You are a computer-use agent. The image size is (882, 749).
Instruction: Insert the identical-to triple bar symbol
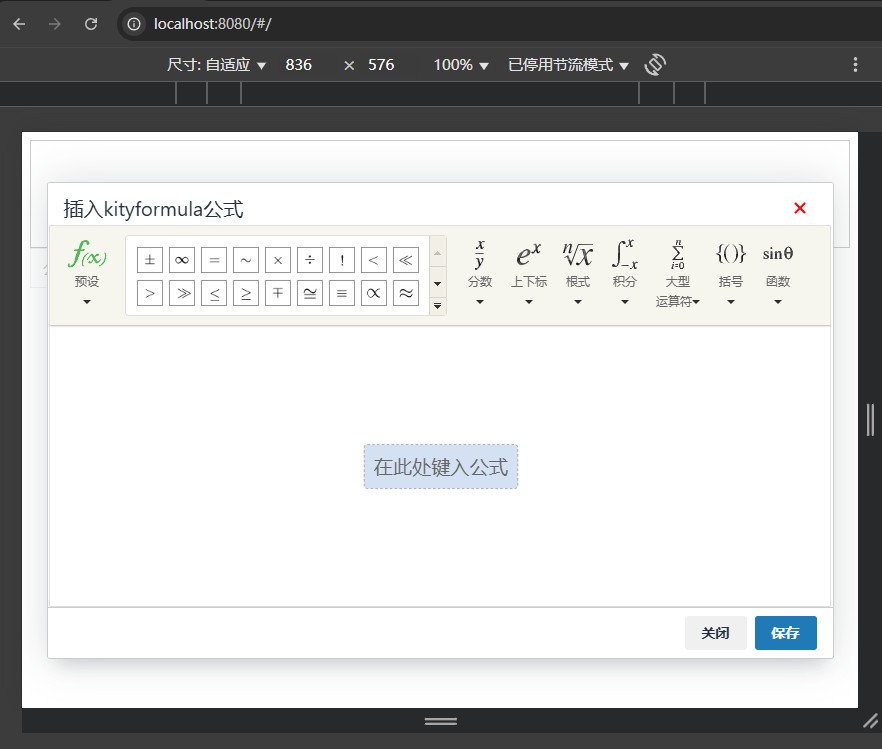coord(342,293)
